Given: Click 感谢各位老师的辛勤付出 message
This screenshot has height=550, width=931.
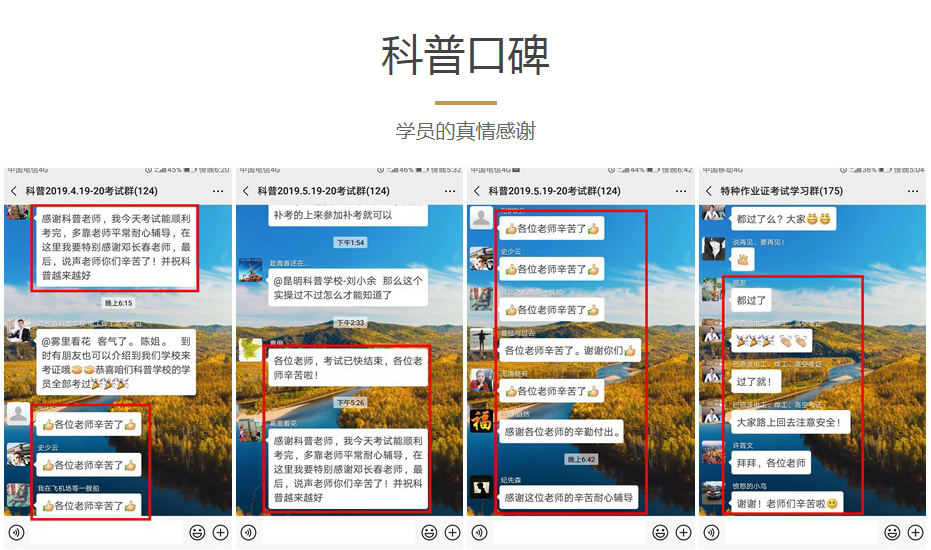Looking at the screenshot, I should point(561,432).
